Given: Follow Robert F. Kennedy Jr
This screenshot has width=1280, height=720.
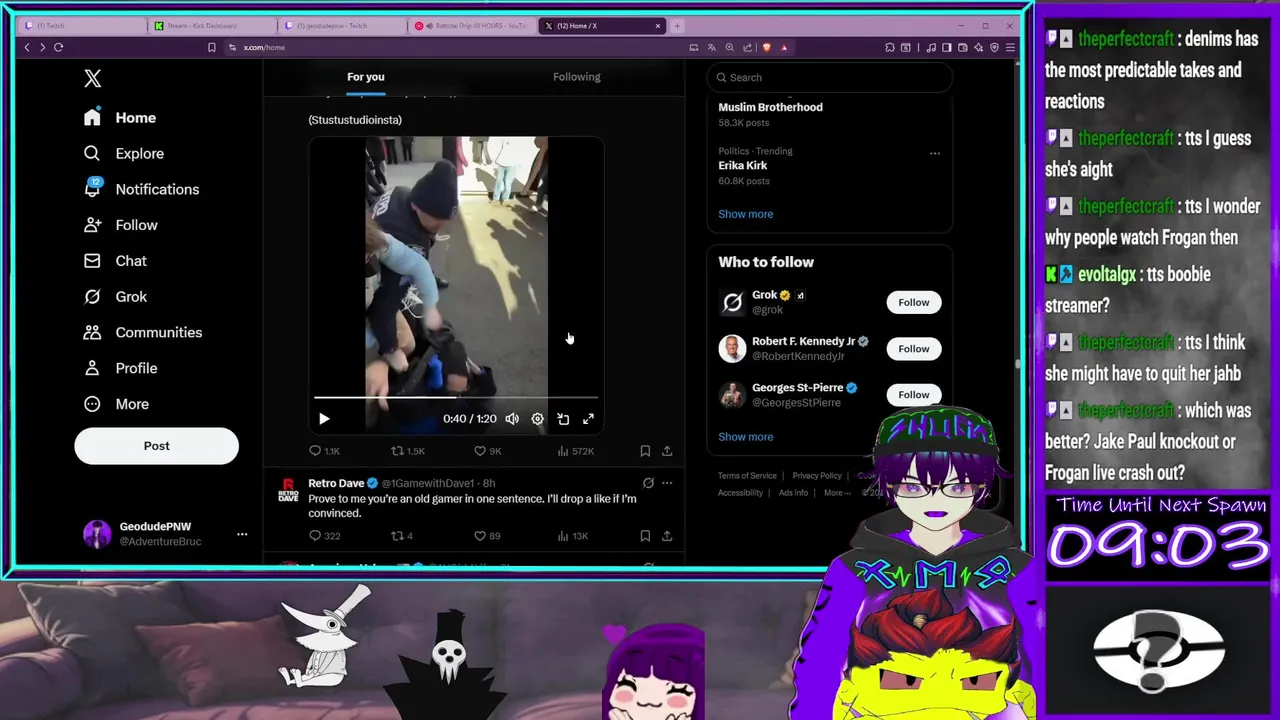Looking at the screenshot, I should click(x=913, y=349).
